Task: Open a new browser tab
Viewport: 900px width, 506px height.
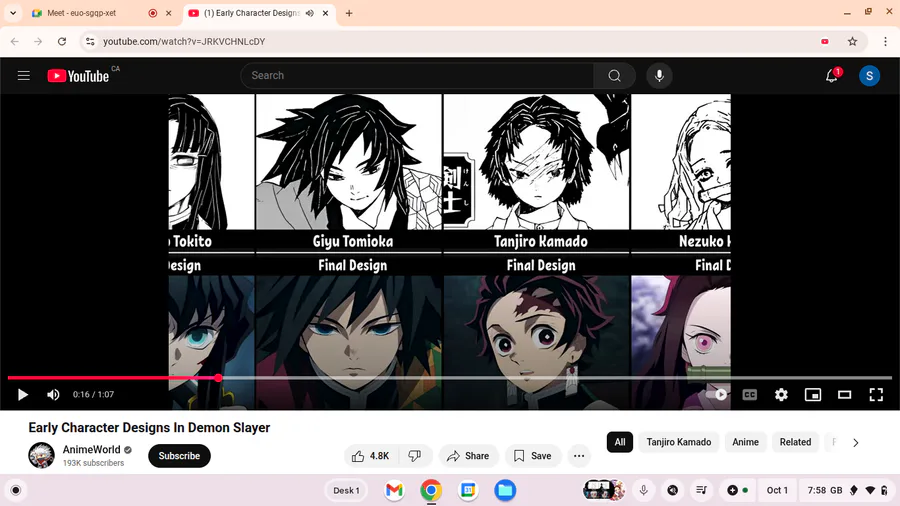Action: (348, 13)
